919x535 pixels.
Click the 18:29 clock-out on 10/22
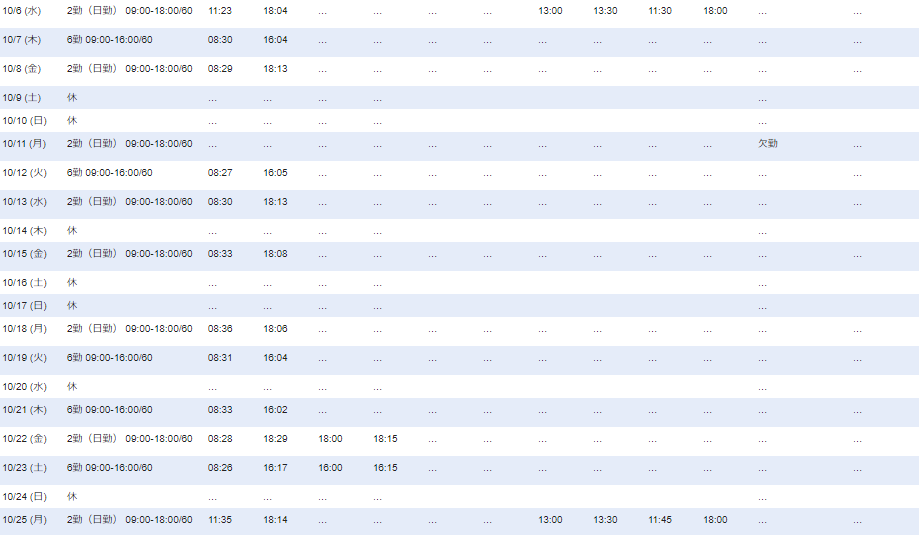(275, 439)
